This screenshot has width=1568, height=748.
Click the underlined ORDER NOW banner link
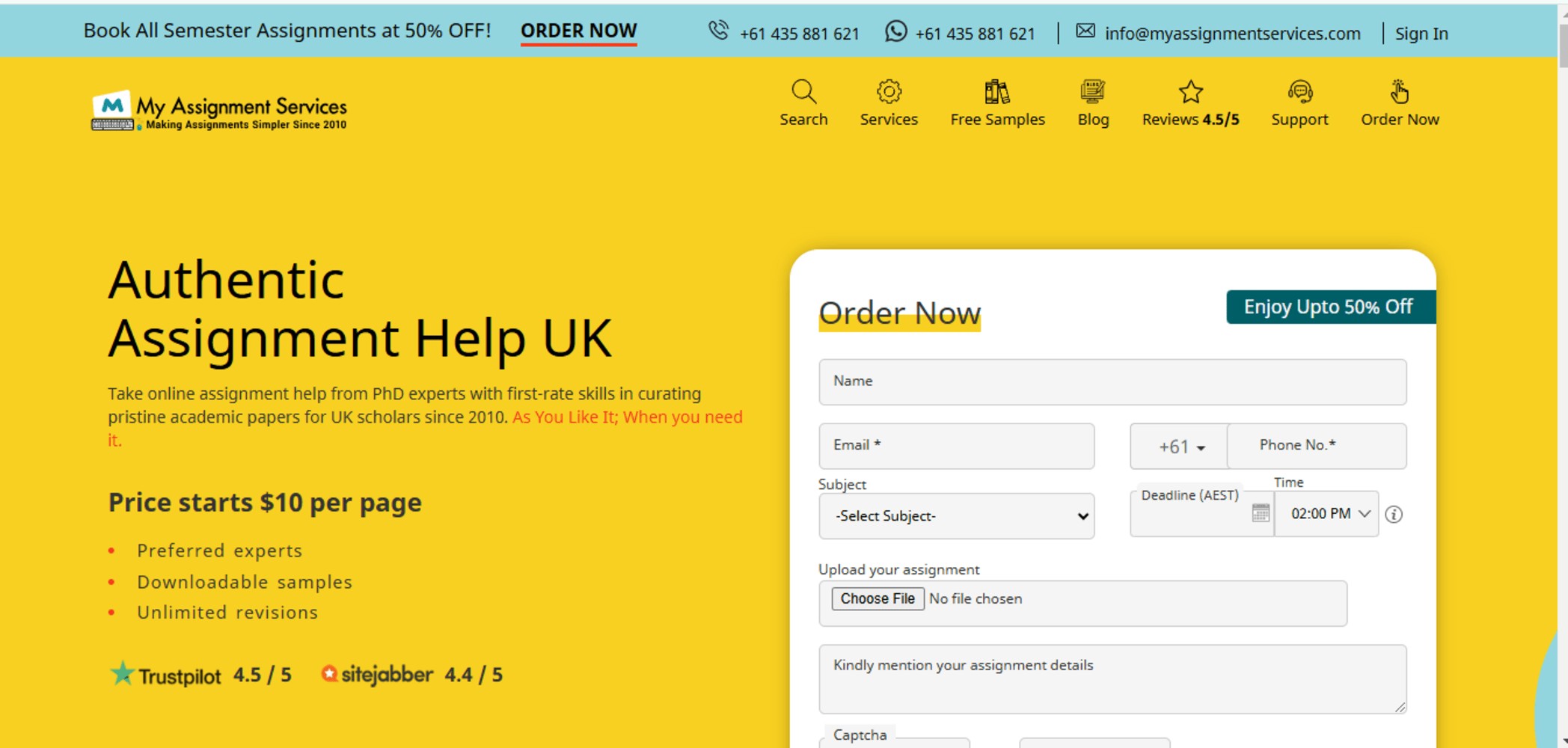(x=578, y=31)
